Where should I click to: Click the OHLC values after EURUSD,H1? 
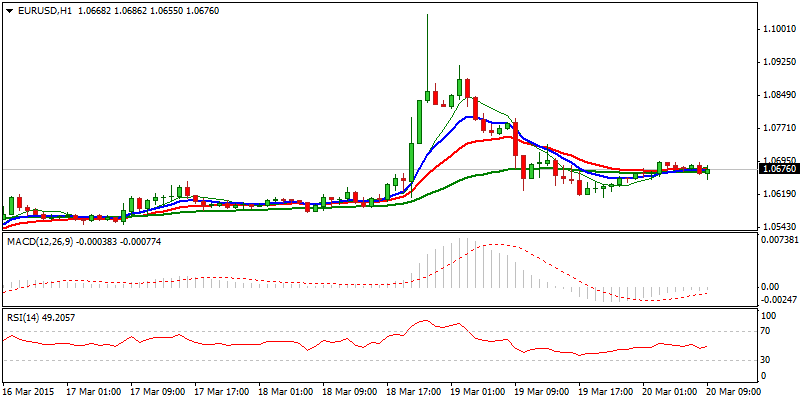coord(148,11)
